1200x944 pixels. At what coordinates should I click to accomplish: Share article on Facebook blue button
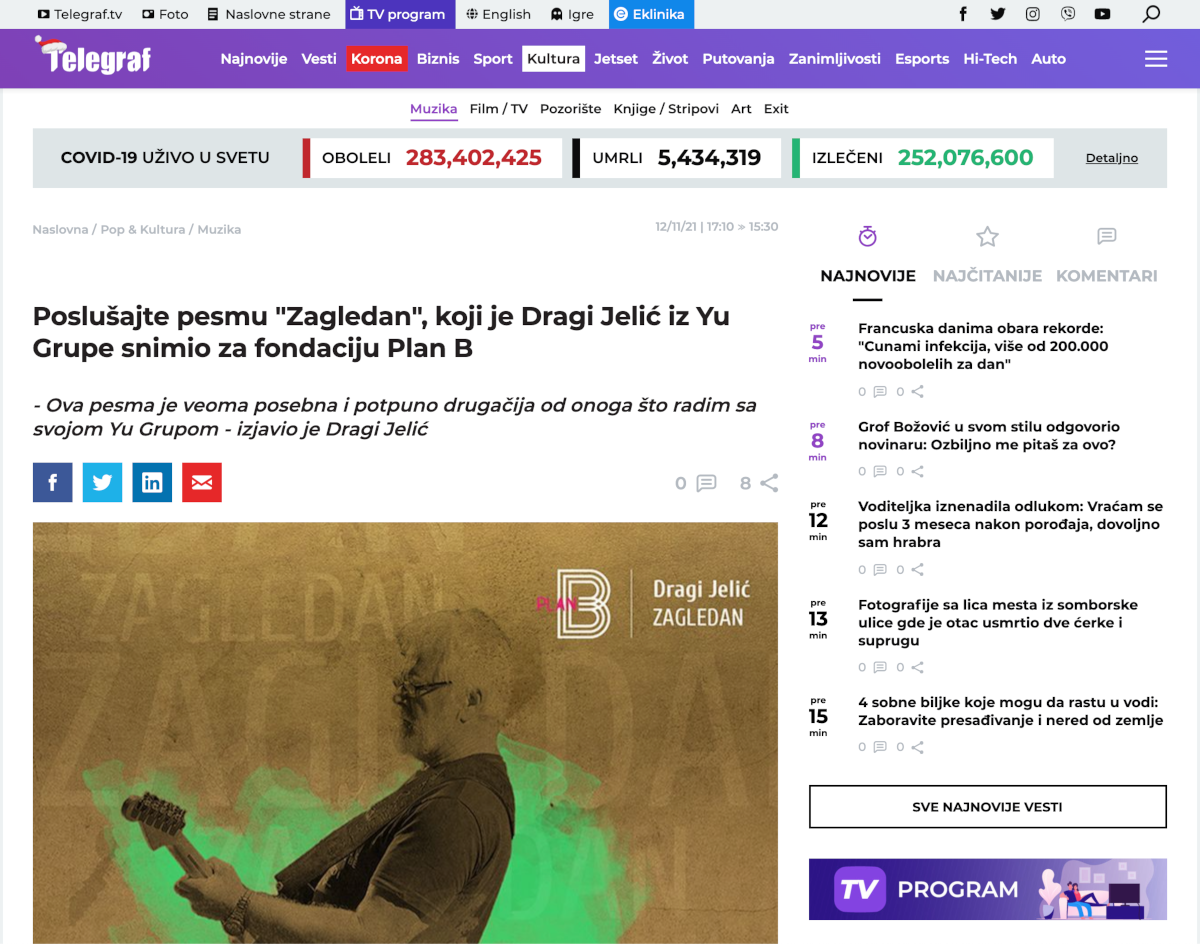[x=52, y=482]
